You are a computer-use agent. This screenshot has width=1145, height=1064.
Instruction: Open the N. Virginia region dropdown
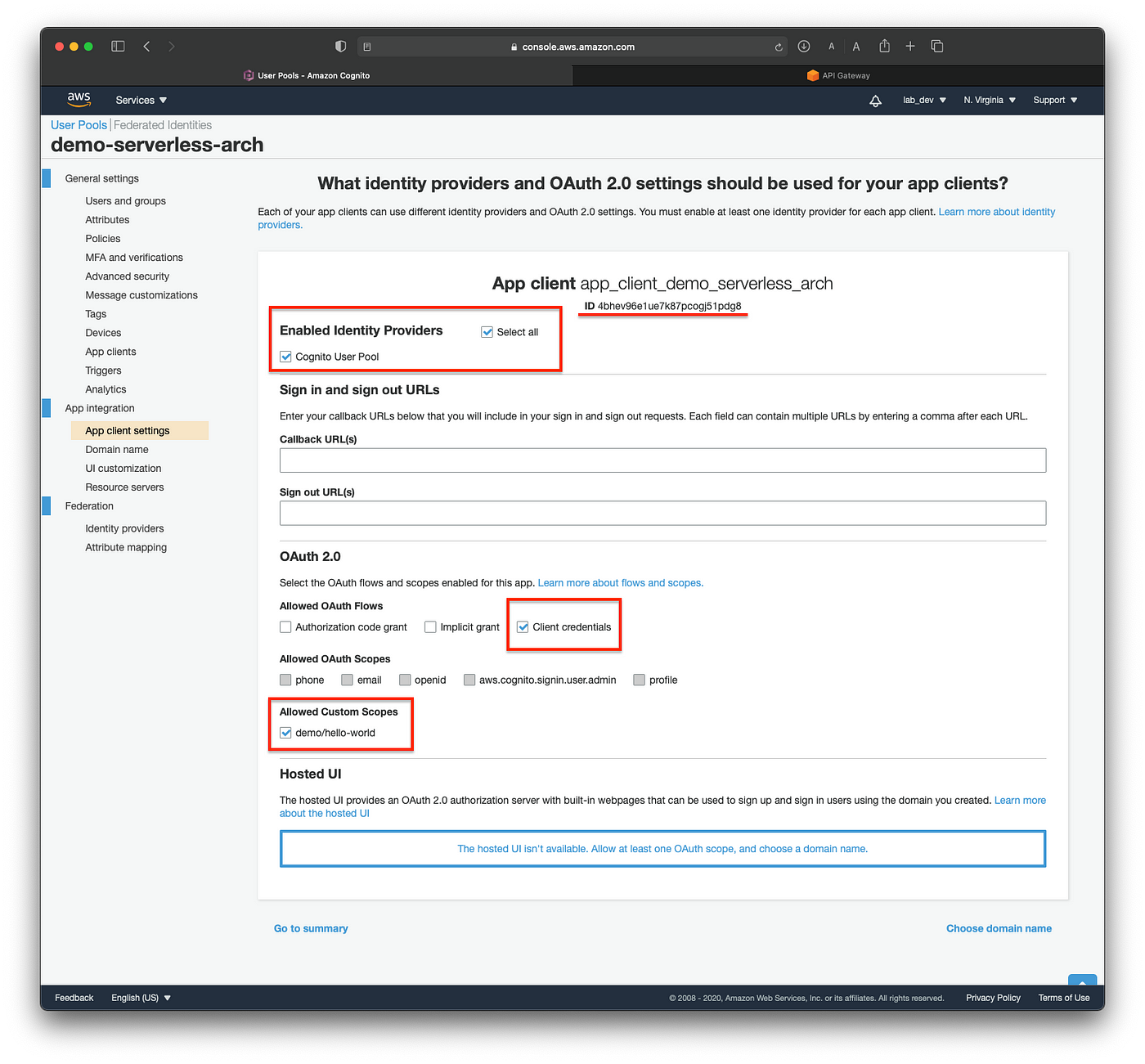[x=990, y=101]
